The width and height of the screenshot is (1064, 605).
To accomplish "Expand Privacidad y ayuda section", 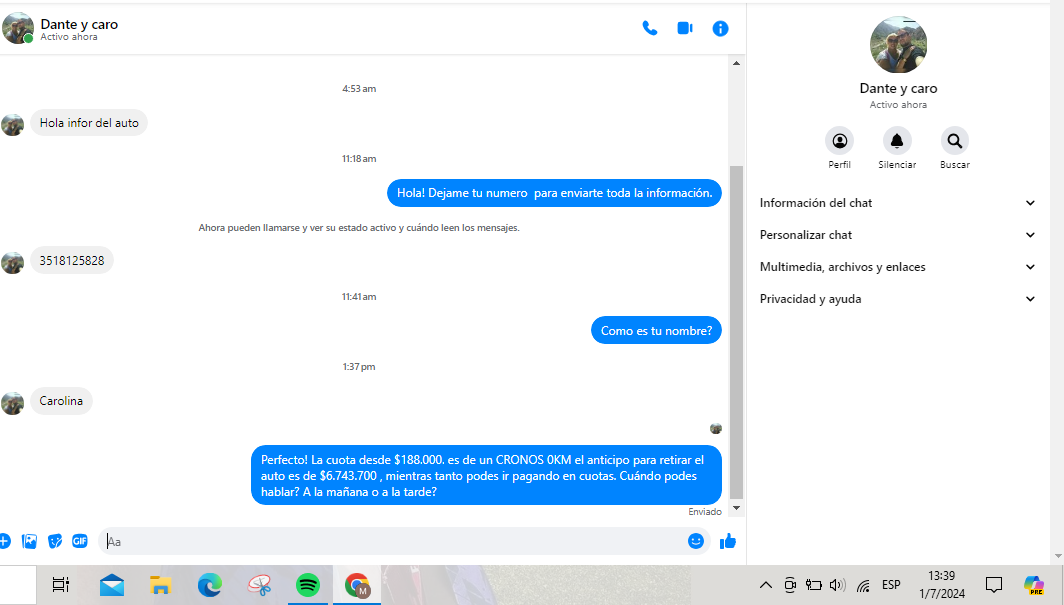I will [897, 298].
